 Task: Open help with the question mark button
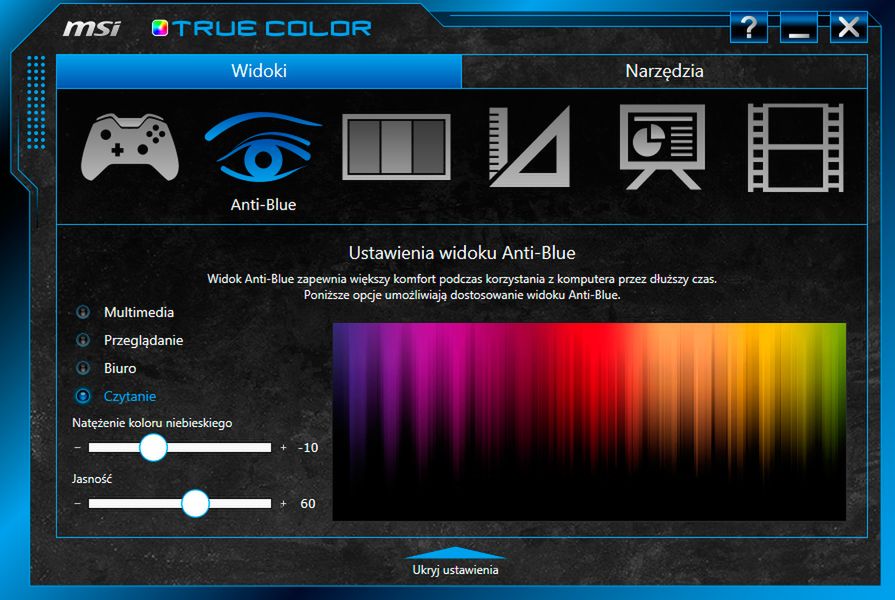[749, 27]
